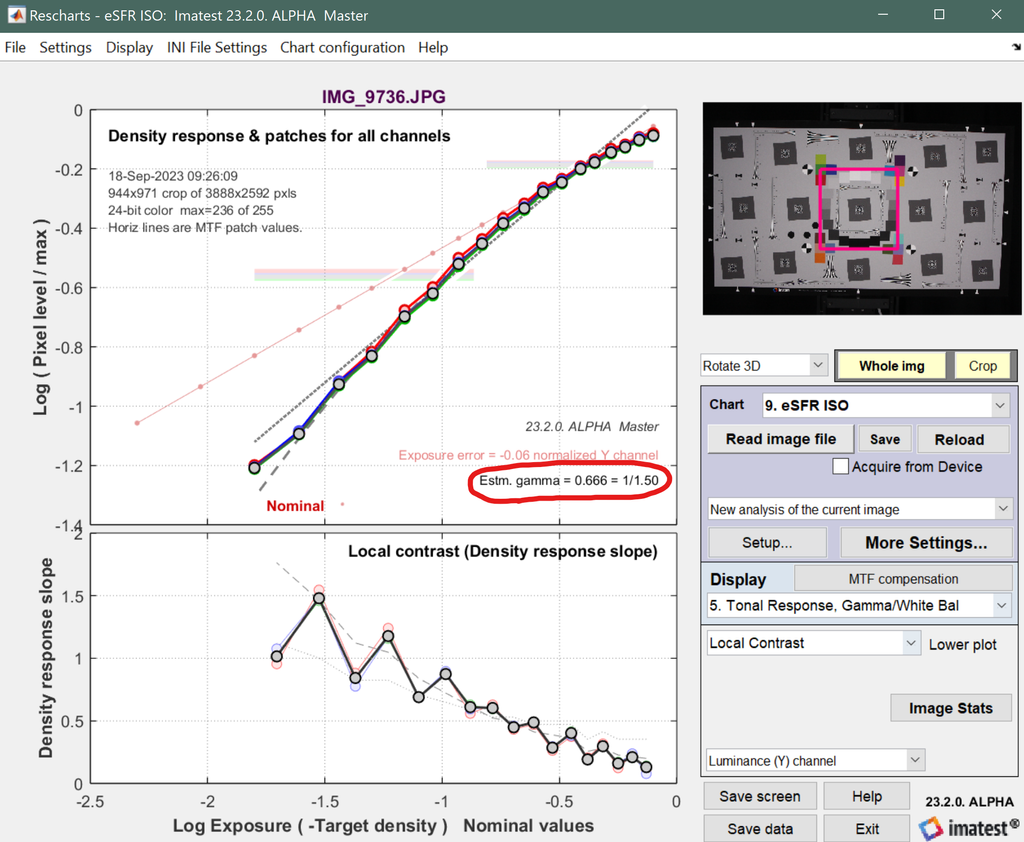This screenshot has width=1024, height=842.
Task: Click the Setup... button
Action: point(767,543)
